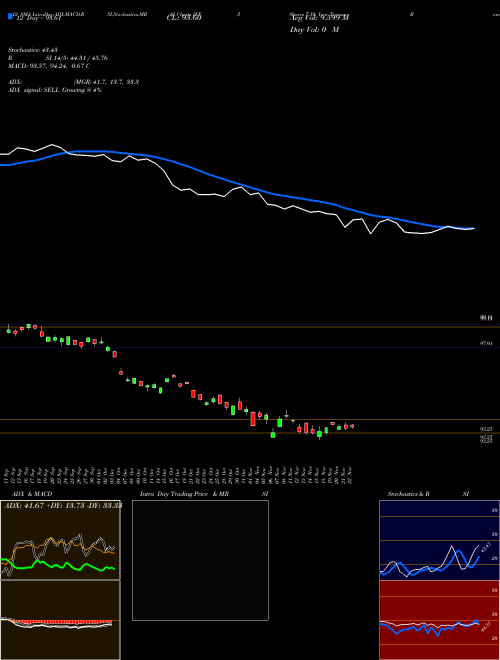500x660 pixels.
Task: Click the 97.91 price level label
Action: click(x=486, y=344)
